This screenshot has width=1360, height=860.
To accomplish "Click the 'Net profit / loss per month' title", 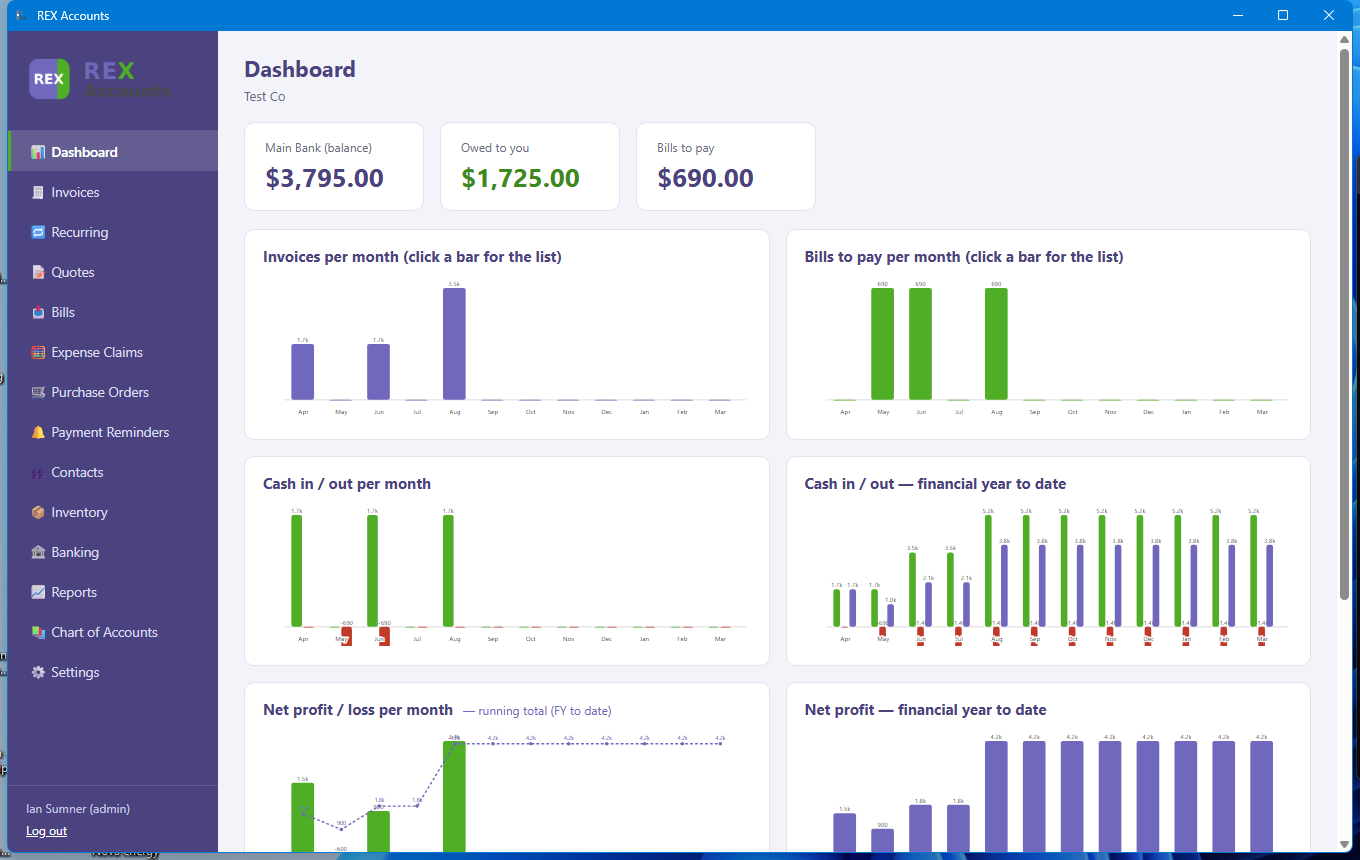I will (x=358, y=710).
